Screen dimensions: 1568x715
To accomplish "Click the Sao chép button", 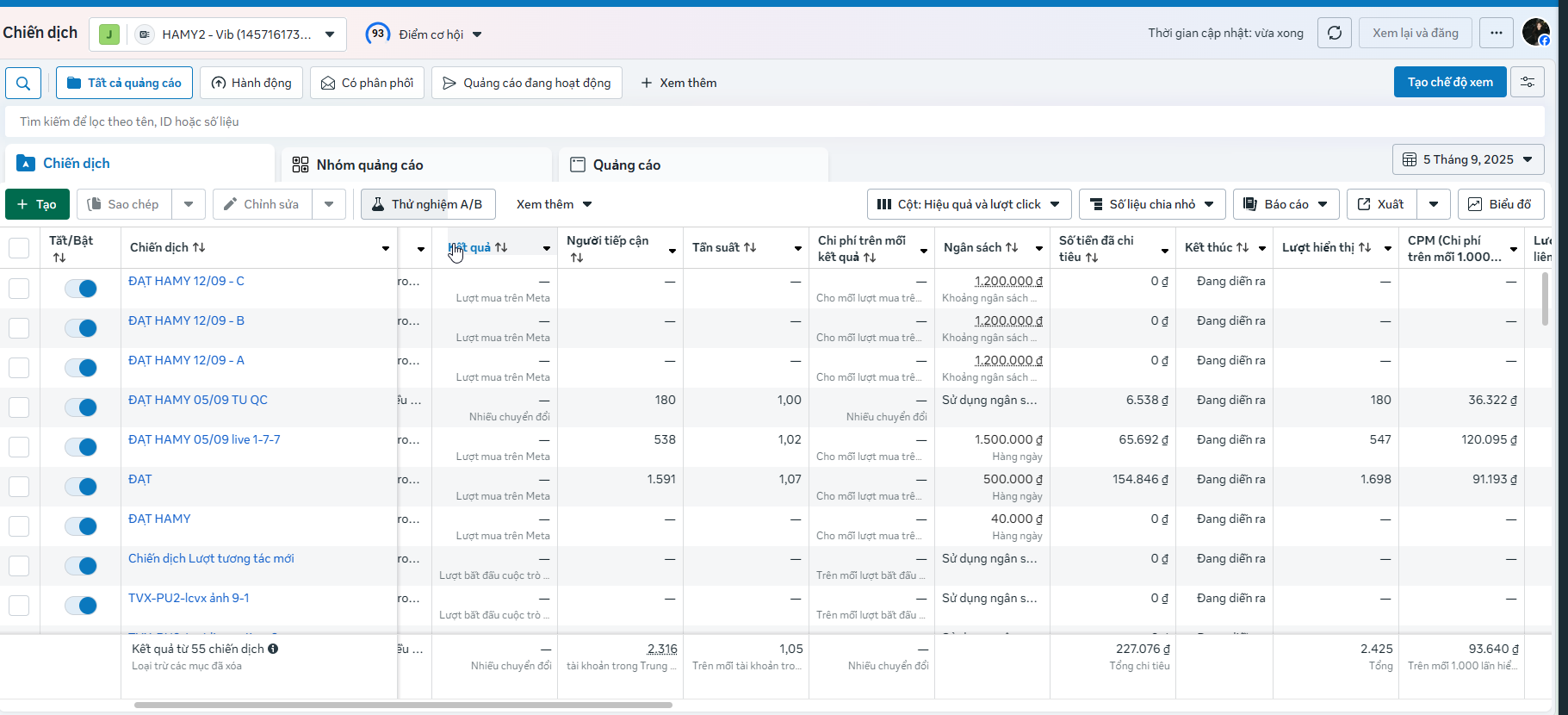I will click(124, 204).
